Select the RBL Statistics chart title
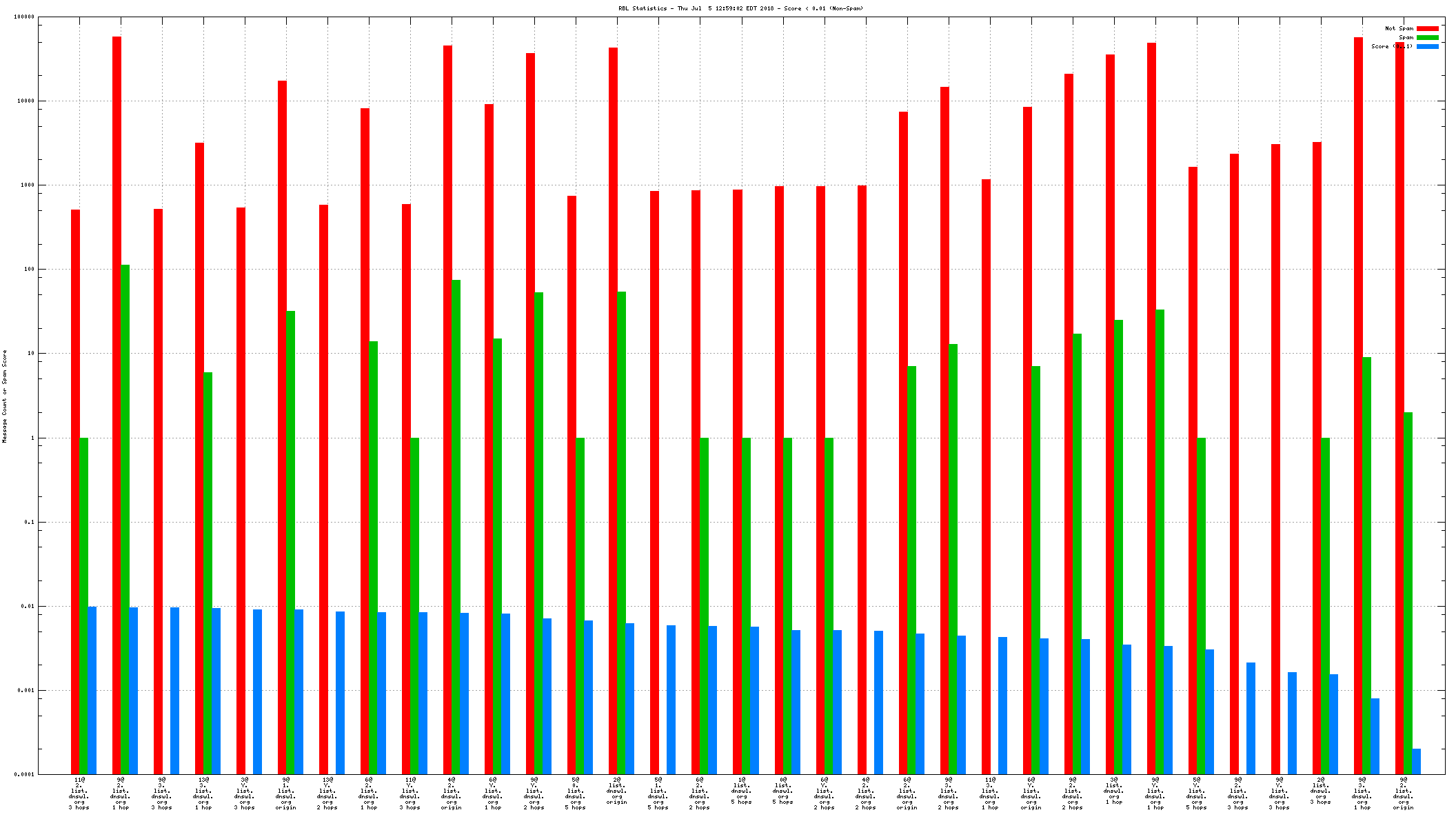This screenshot has height=819, width=1456. (740, 9)
